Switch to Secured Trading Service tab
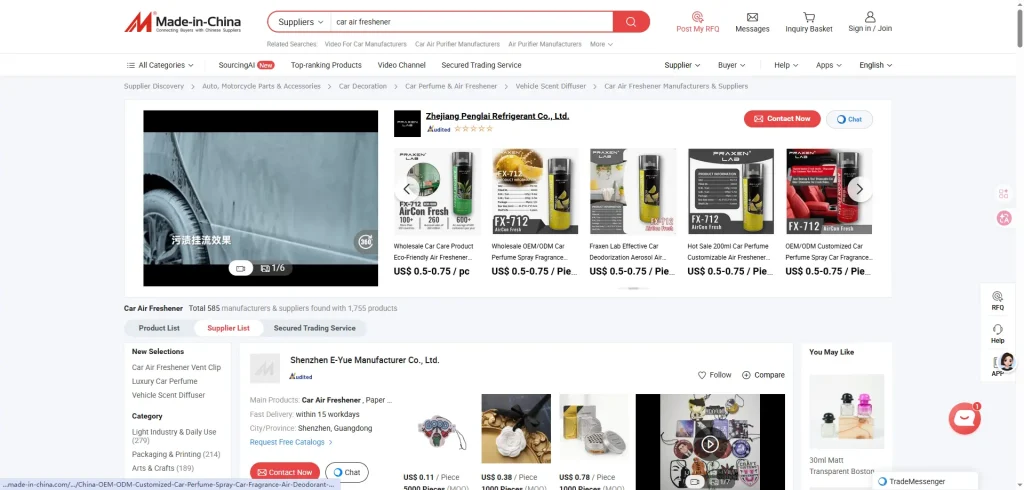 pyautogui.click(x=314, y=328)
